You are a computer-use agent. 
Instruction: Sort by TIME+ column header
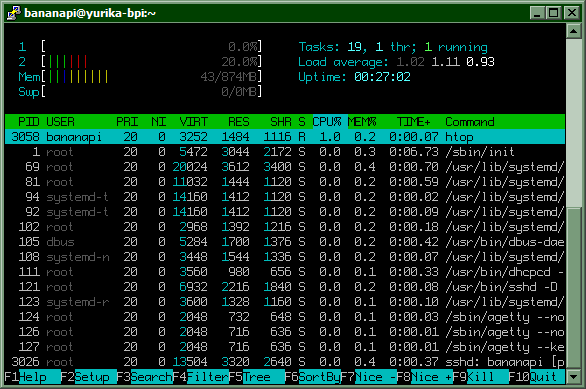(x=414, y=122)
